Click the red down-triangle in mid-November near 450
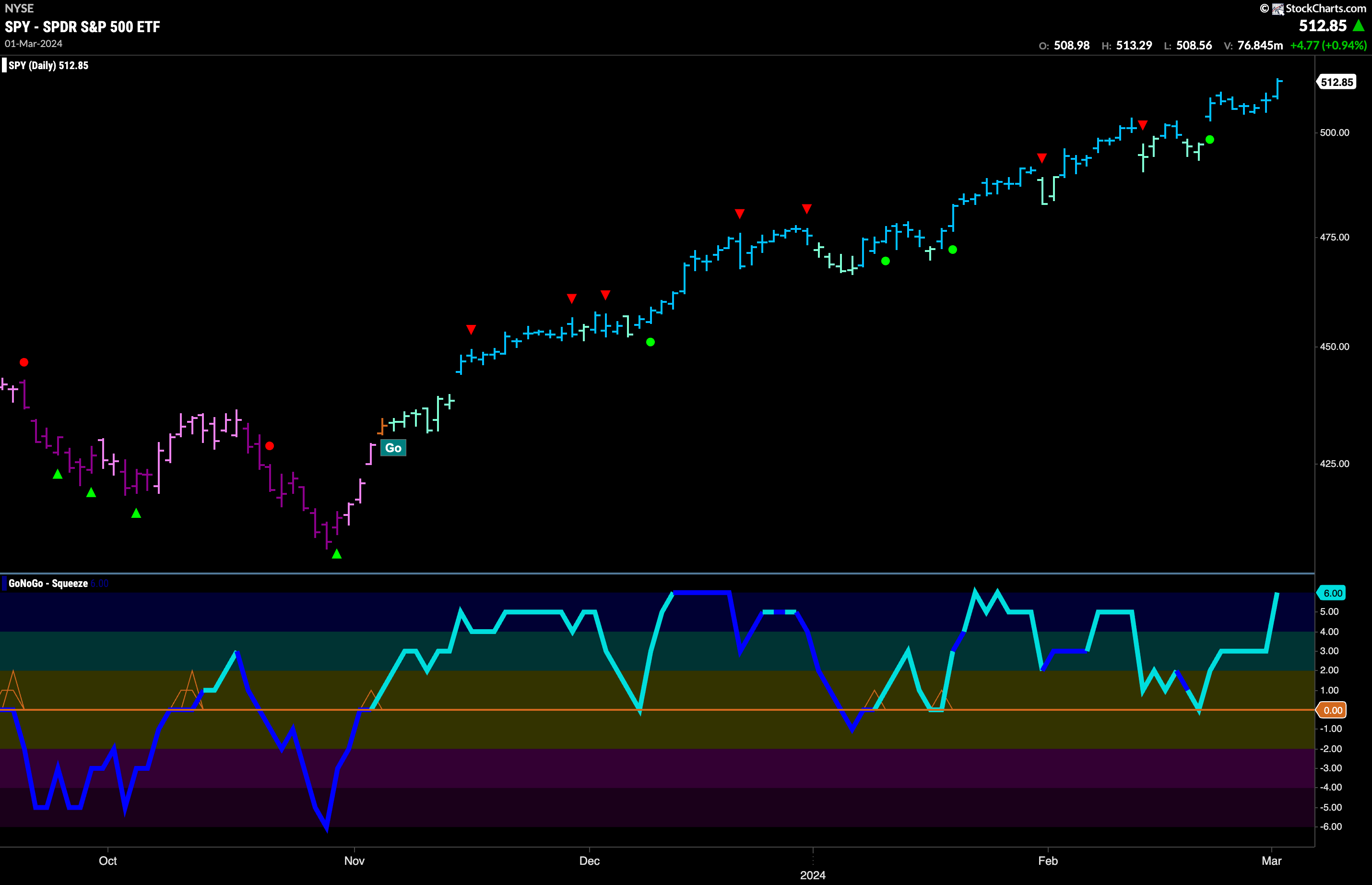 (x=471, y=329)
